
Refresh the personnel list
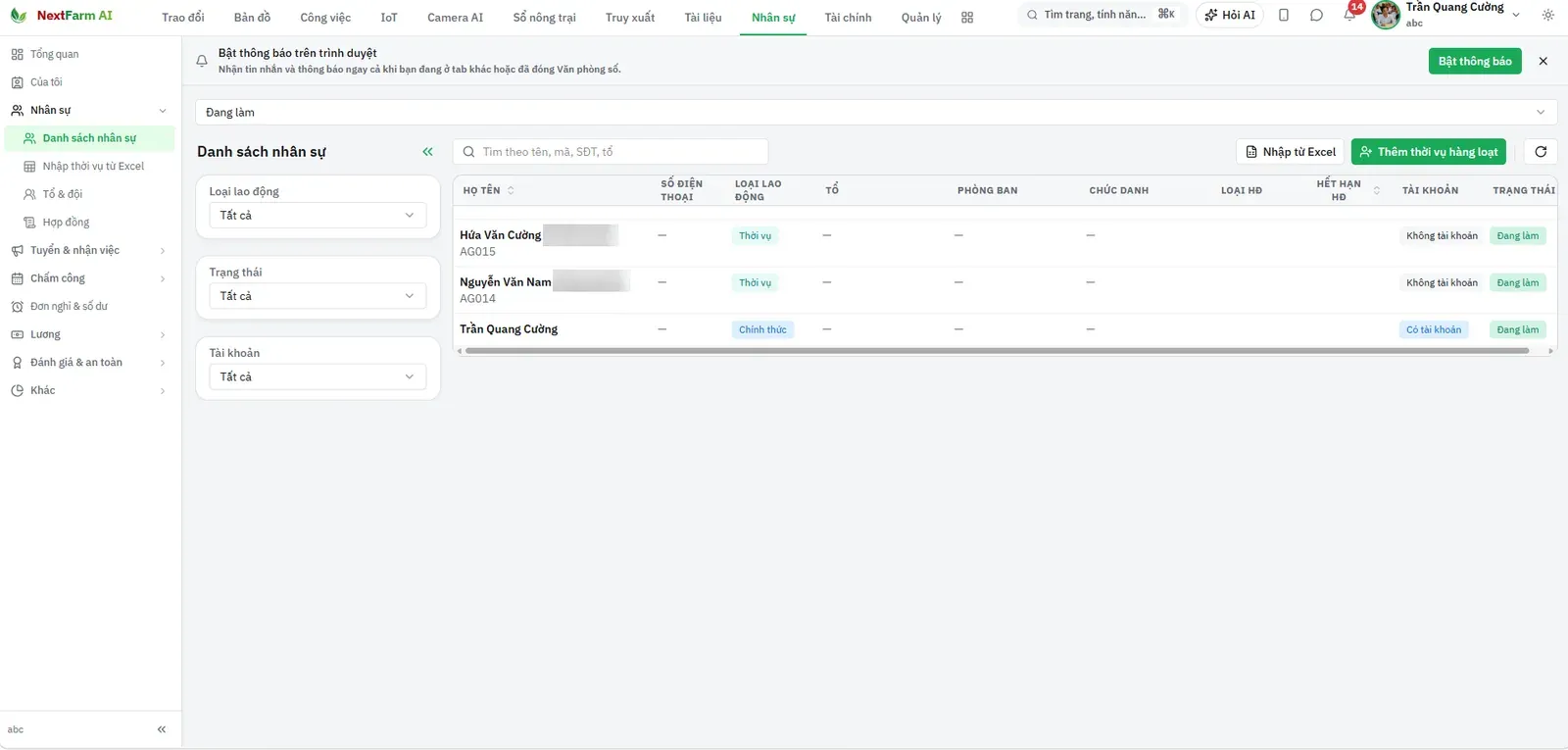(1541, 152)
